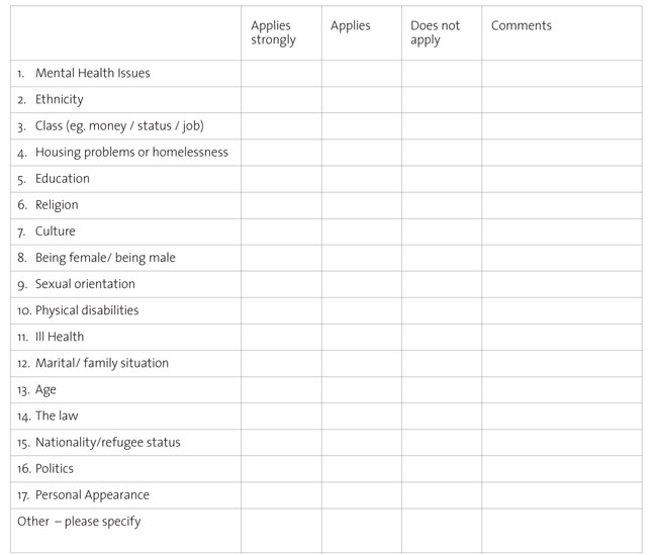Click Comments field for Sexual orientation

coord(561,284)
